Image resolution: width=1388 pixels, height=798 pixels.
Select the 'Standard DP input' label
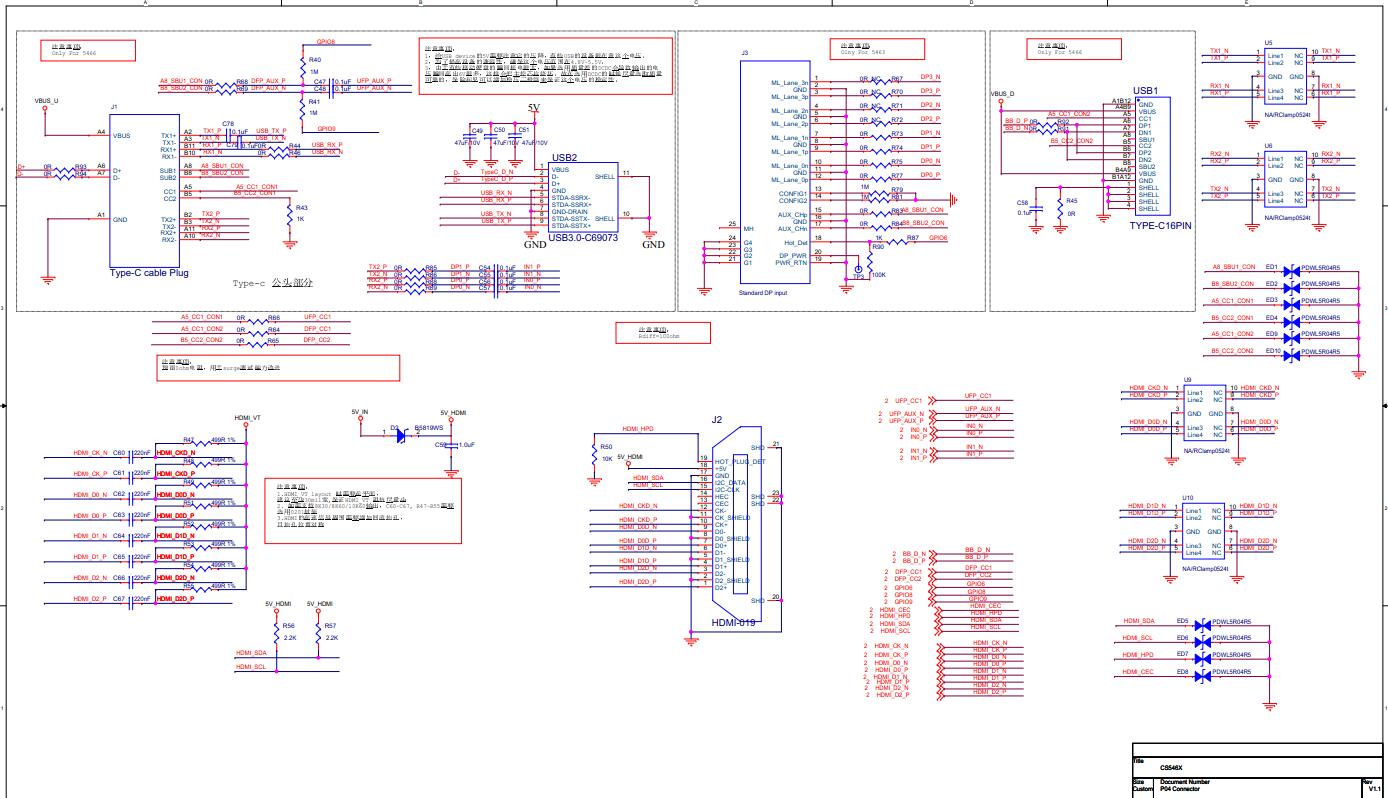pos(765,291)
